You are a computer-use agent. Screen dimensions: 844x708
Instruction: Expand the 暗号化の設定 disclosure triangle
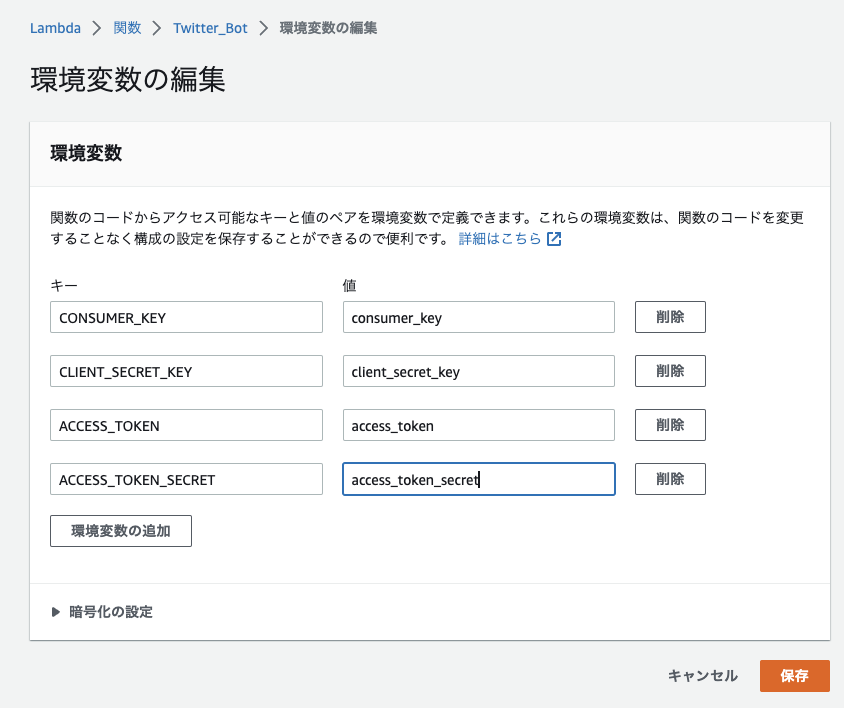(x=55, y=612)
